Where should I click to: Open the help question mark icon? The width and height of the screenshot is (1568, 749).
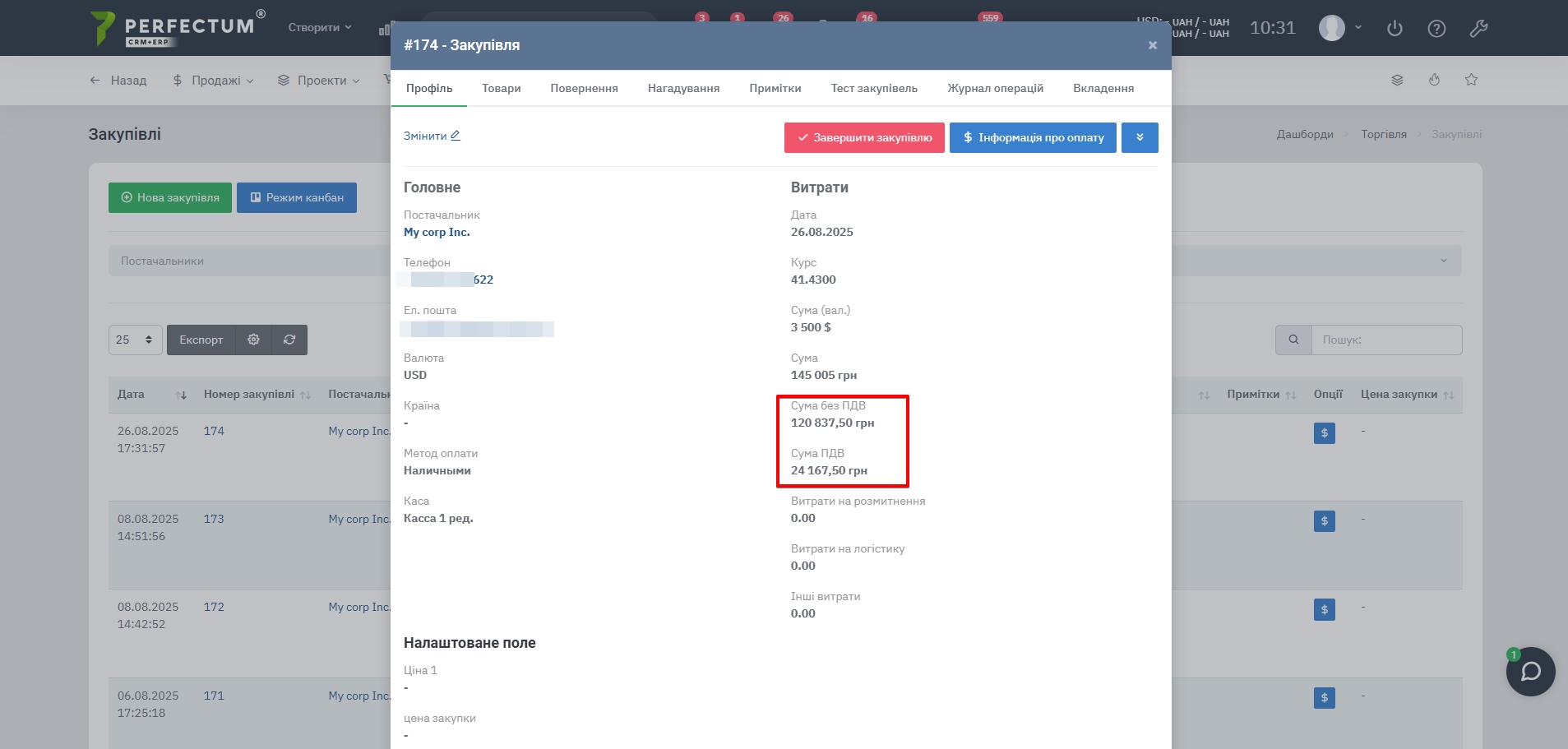[x=1436, y=29]
